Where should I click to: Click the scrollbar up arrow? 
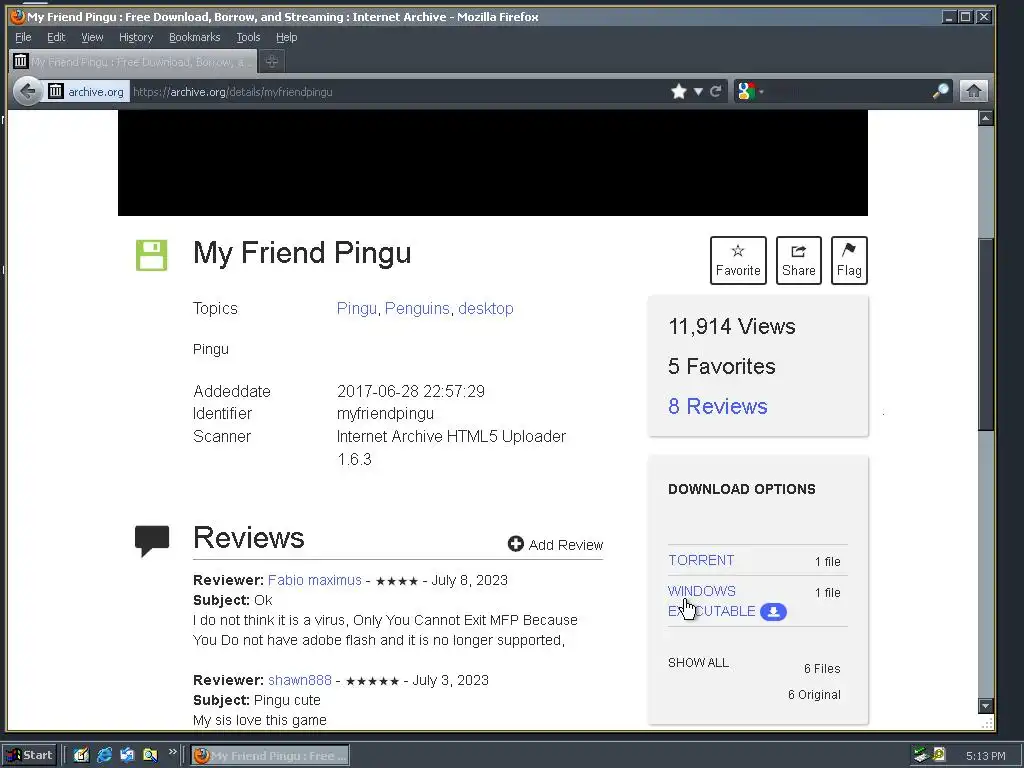tap(985, 118)
